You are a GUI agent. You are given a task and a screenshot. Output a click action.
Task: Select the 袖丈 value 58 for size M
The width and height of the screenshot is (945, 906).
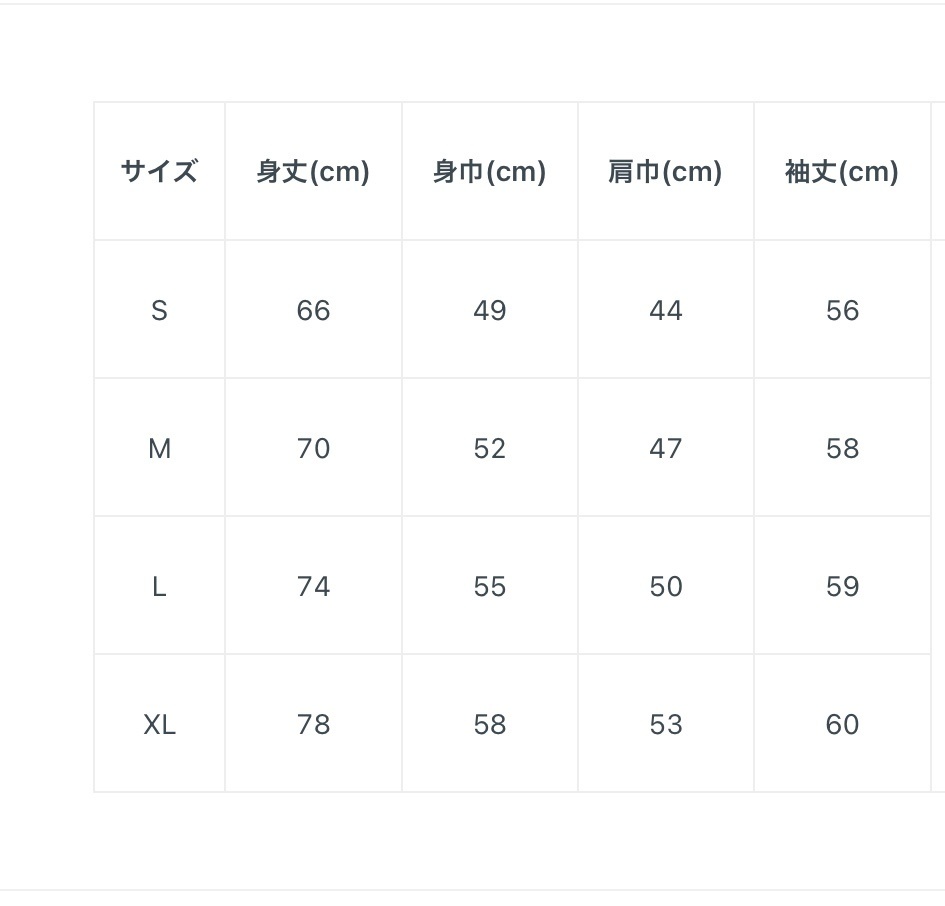(842, 448)
